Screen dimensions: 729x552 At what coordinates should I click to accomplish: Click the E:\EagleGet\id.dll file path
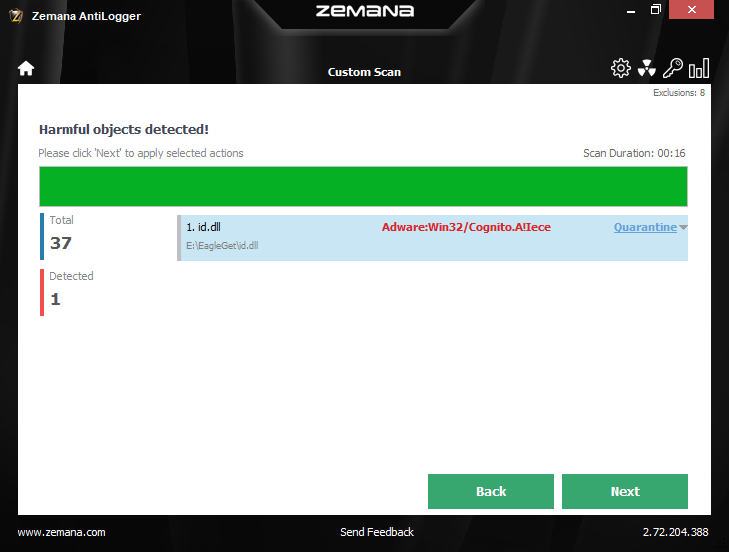pos(222,246)
